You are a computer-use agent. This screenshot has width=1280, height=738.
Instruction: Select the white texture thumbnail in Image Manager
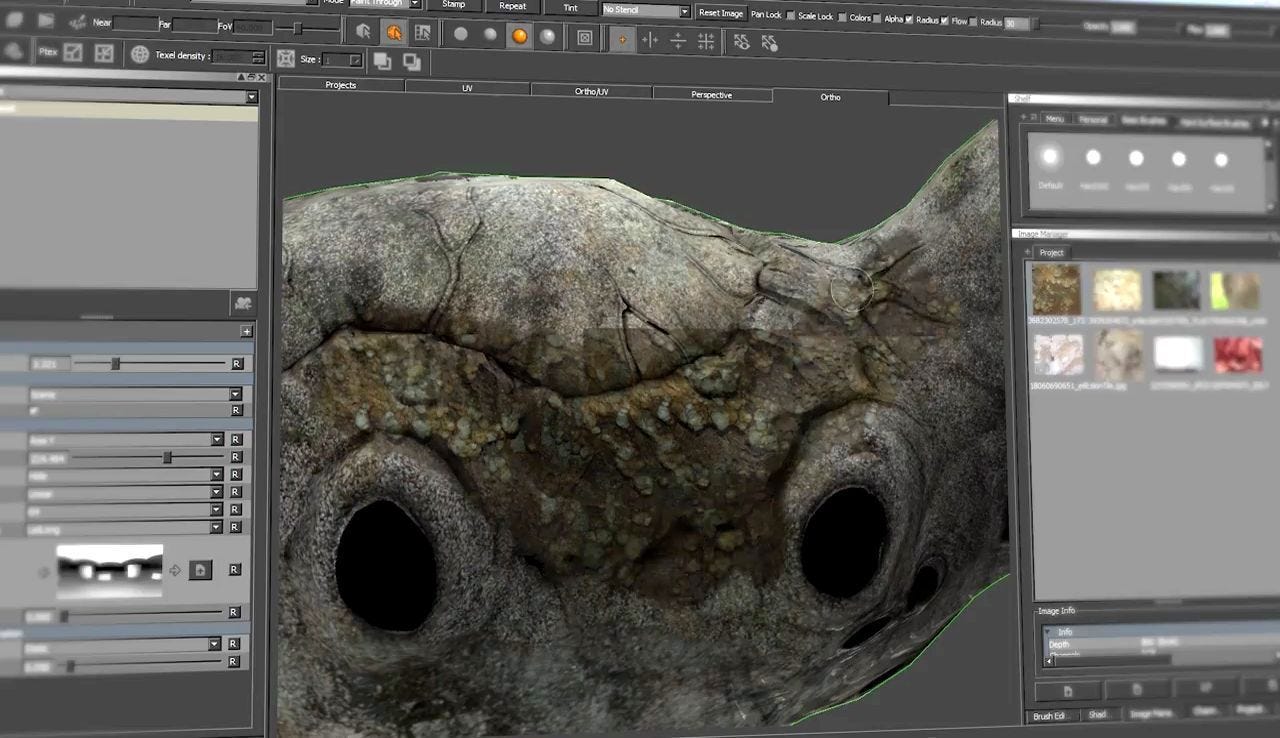1177,352
